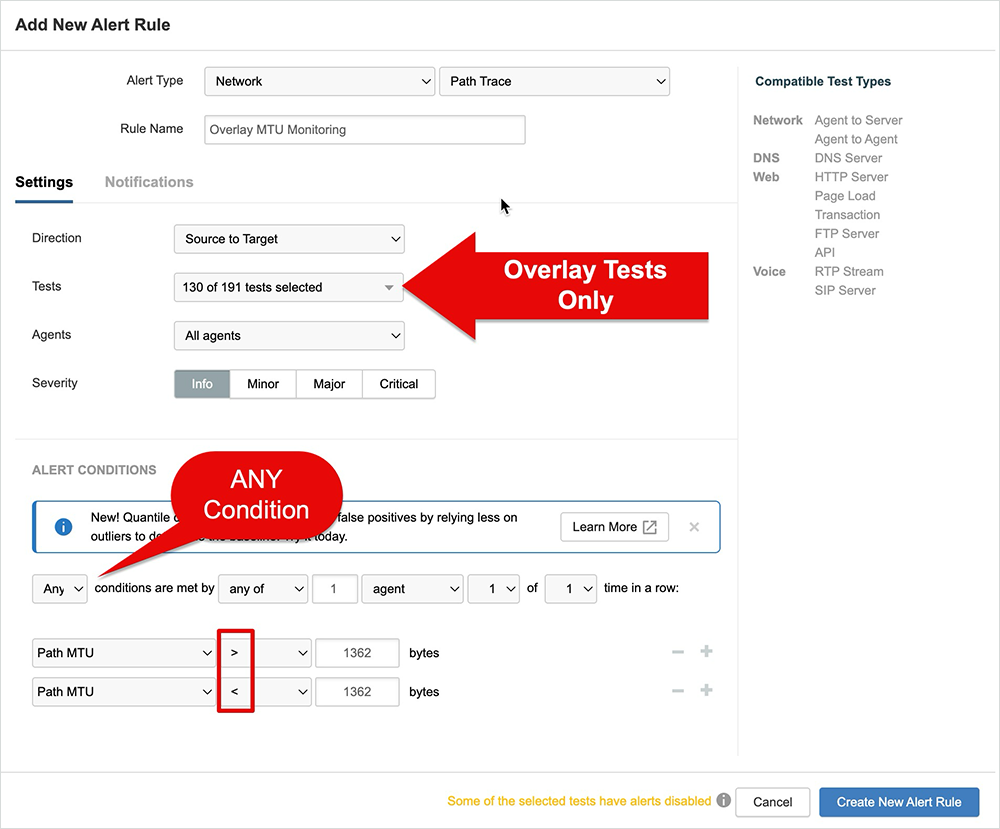This screenshot has width=1000, height=829.
Task: Open the Network alert type dropdown
Action: [x=319, y=82]
